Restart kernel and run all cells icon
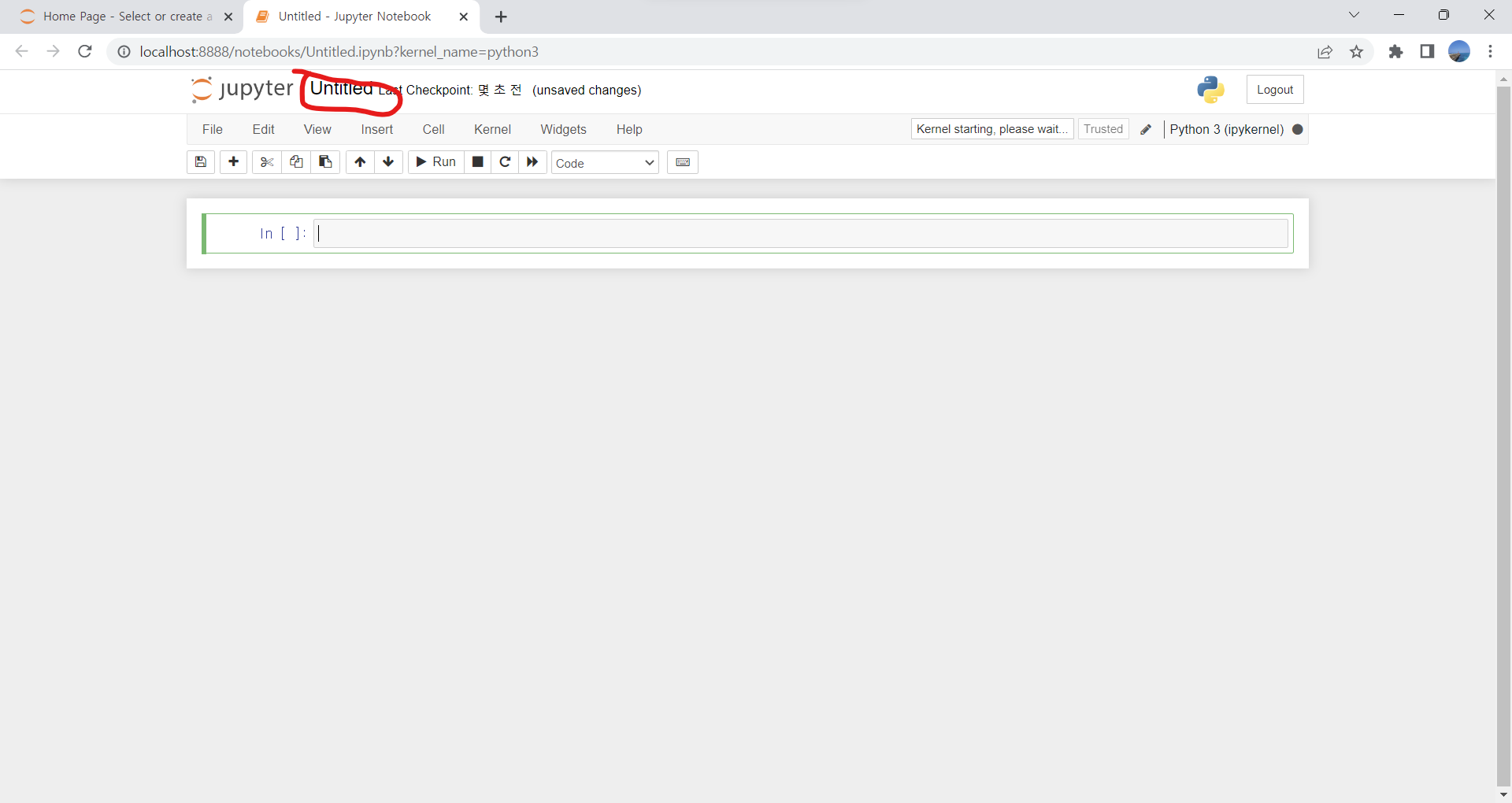The image size is (1512, 803). click(x=532, y=162)
